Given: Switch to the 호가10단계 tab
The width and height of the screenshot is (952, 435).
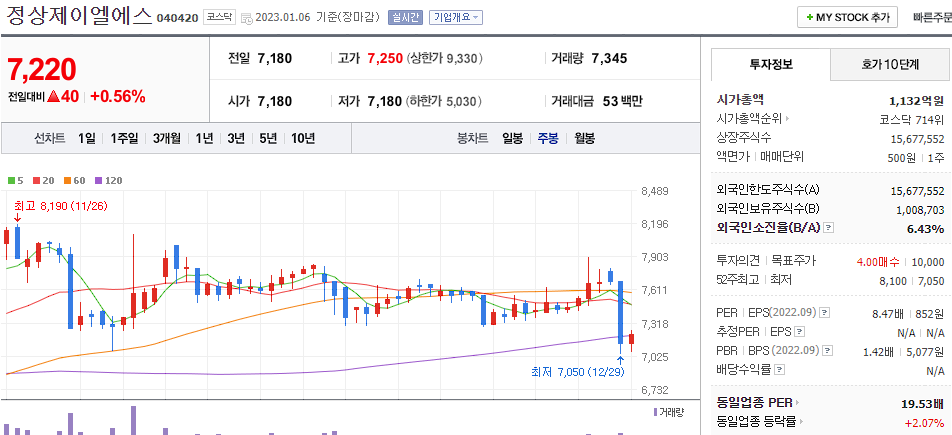Looking at the screenshot, I should (890, 64).
